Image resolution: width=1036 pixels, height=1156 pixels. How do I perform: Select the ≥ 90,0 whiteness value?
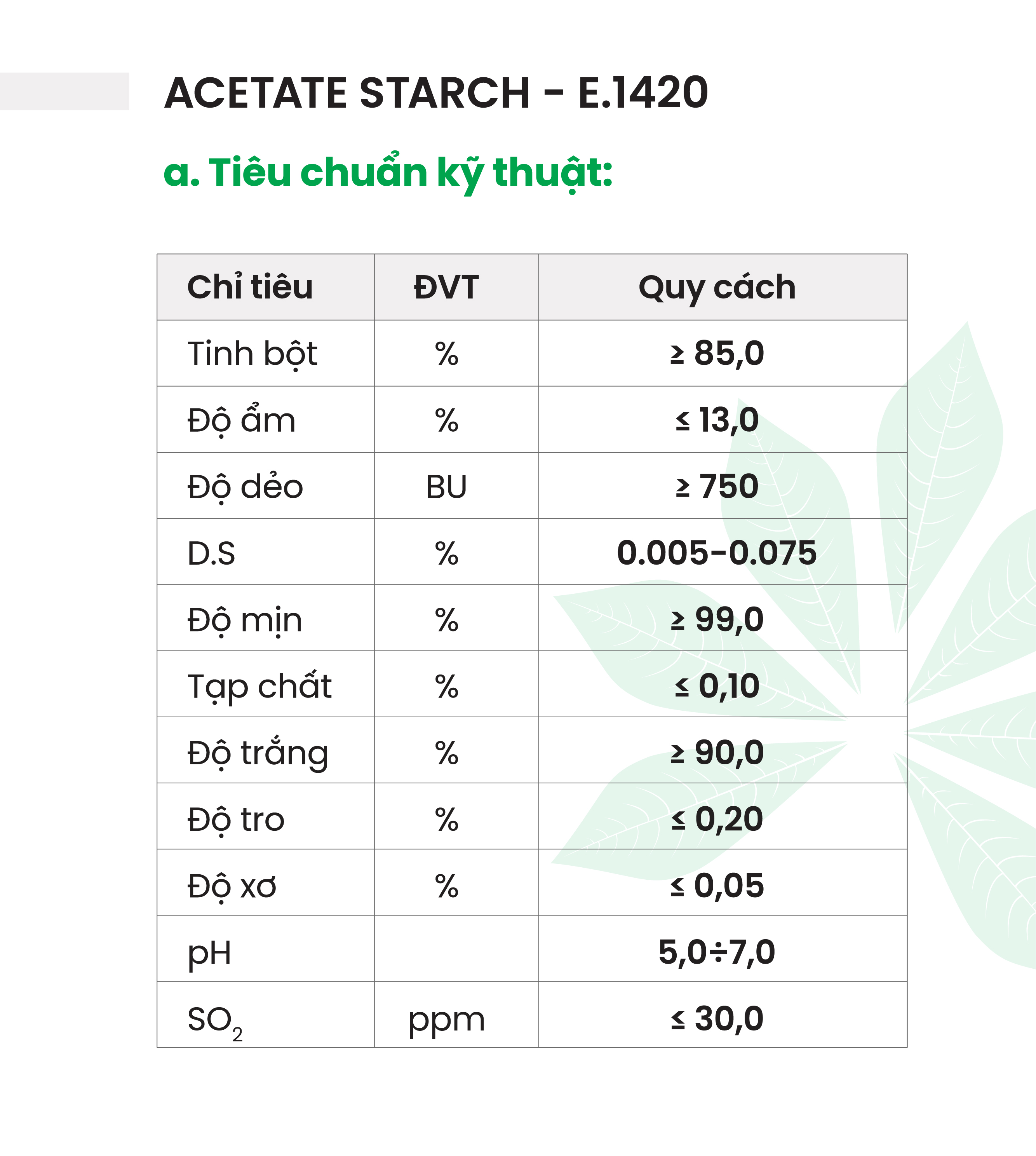tap(717, 752)
